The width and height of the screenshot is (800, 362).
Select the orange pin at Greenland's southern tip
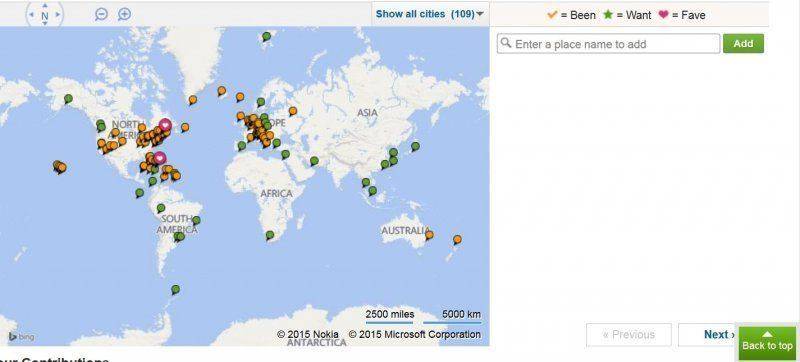point(192,100)
